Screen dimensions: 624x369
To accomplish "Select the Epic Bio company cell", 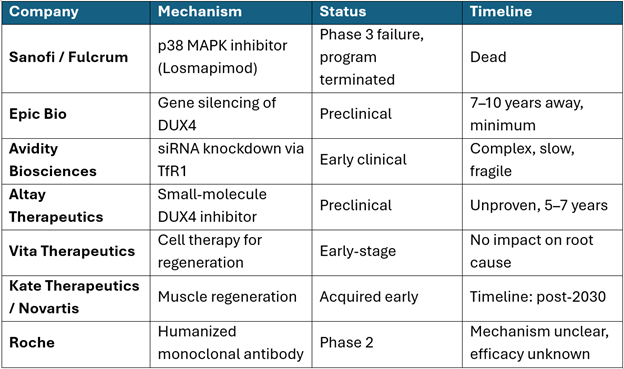I will tap(76, 115).
